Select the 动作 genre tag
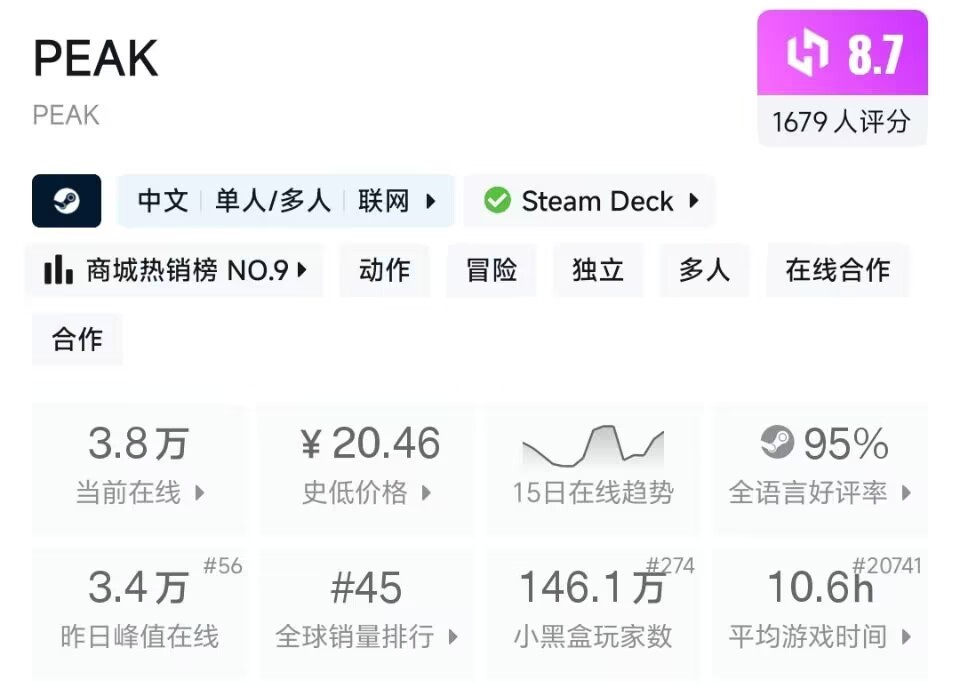Screen dimensions: 960x686 click(384, 270)
